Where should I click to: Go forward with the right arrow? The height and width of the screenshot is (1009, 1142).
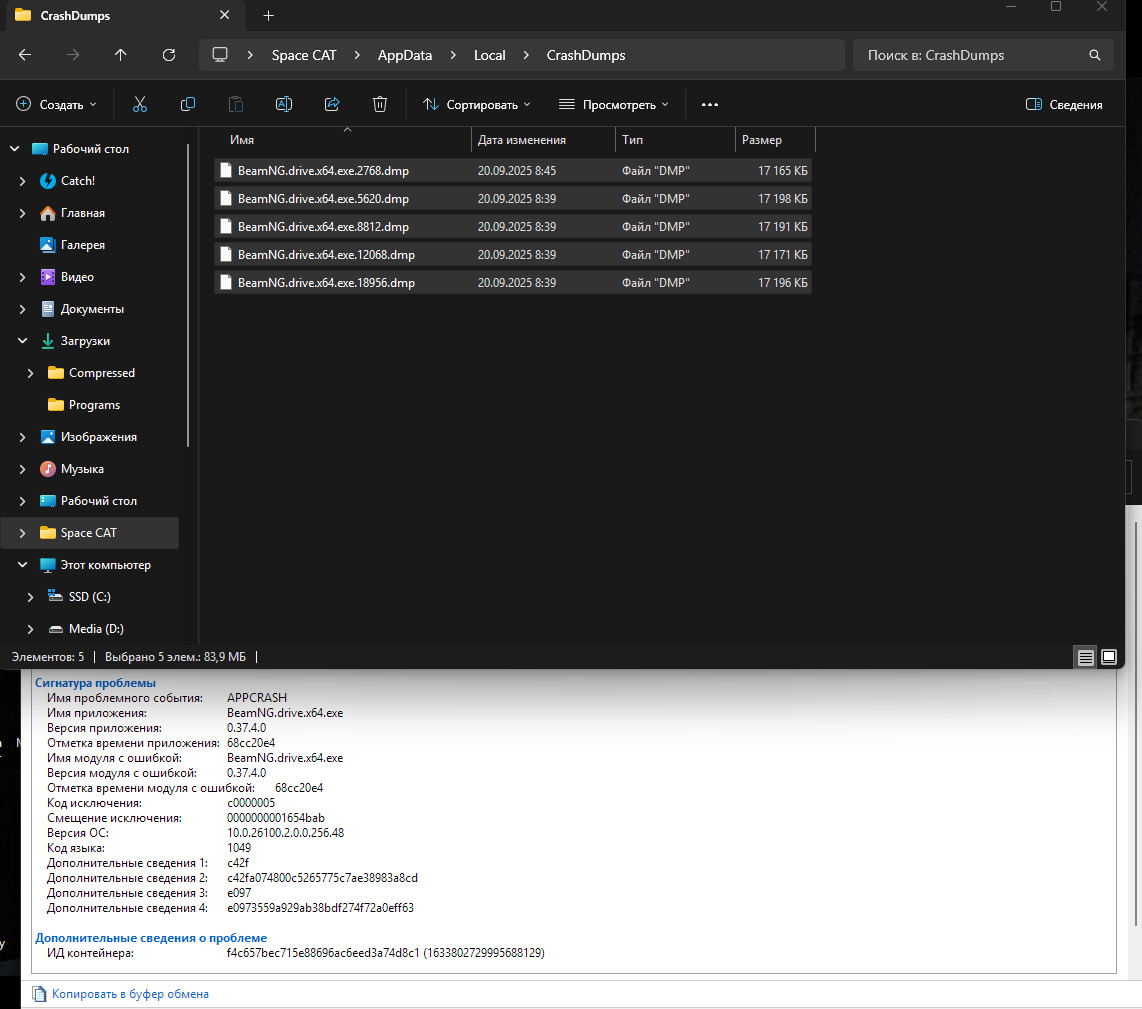[x=73, y=55]
